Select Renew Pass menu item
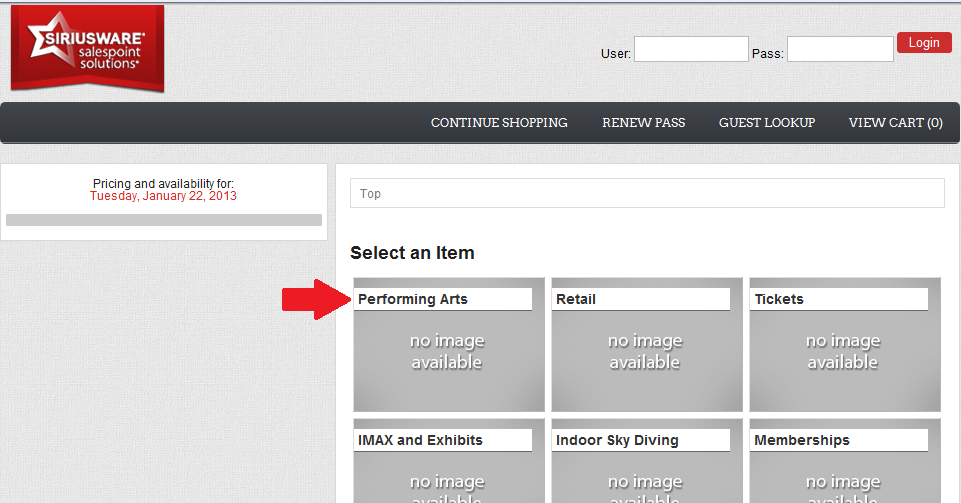The height and width of the screenshot is (503, 961). (x=643, y=123)
